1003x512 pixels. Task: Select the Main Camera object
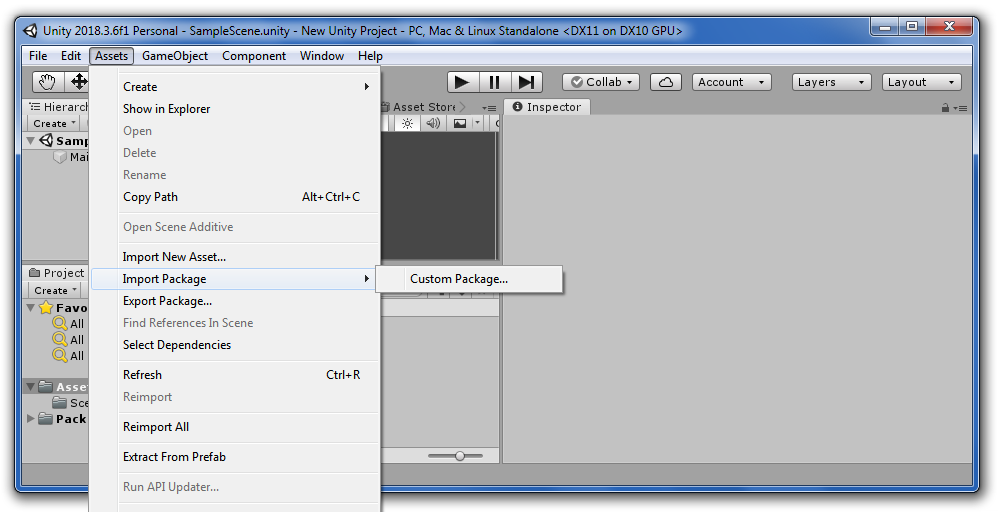pyautogui.click(x=71, y=157)
